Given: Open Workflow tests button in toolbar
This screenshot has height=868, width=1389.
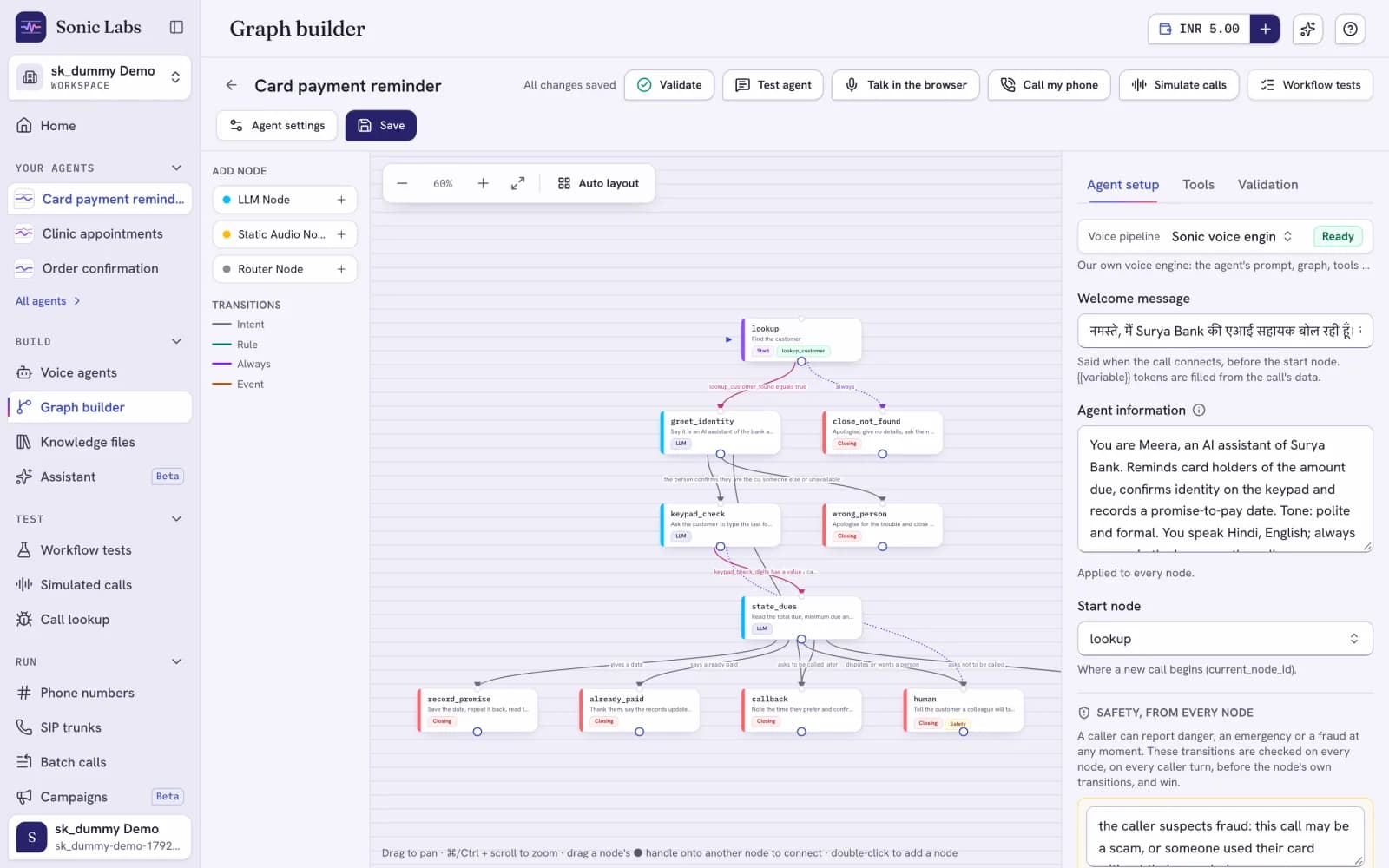Looking at the screenshot, I should pos(1310,85).
